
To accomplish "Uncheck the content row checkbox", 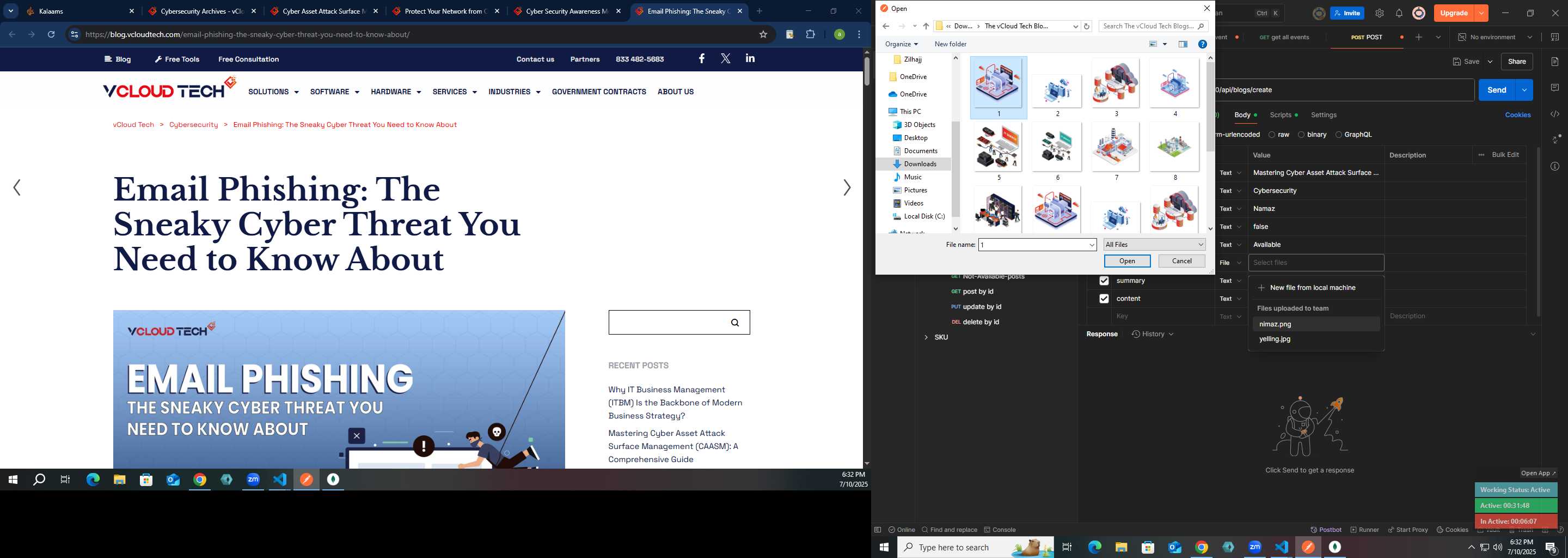I will 1104,299.
